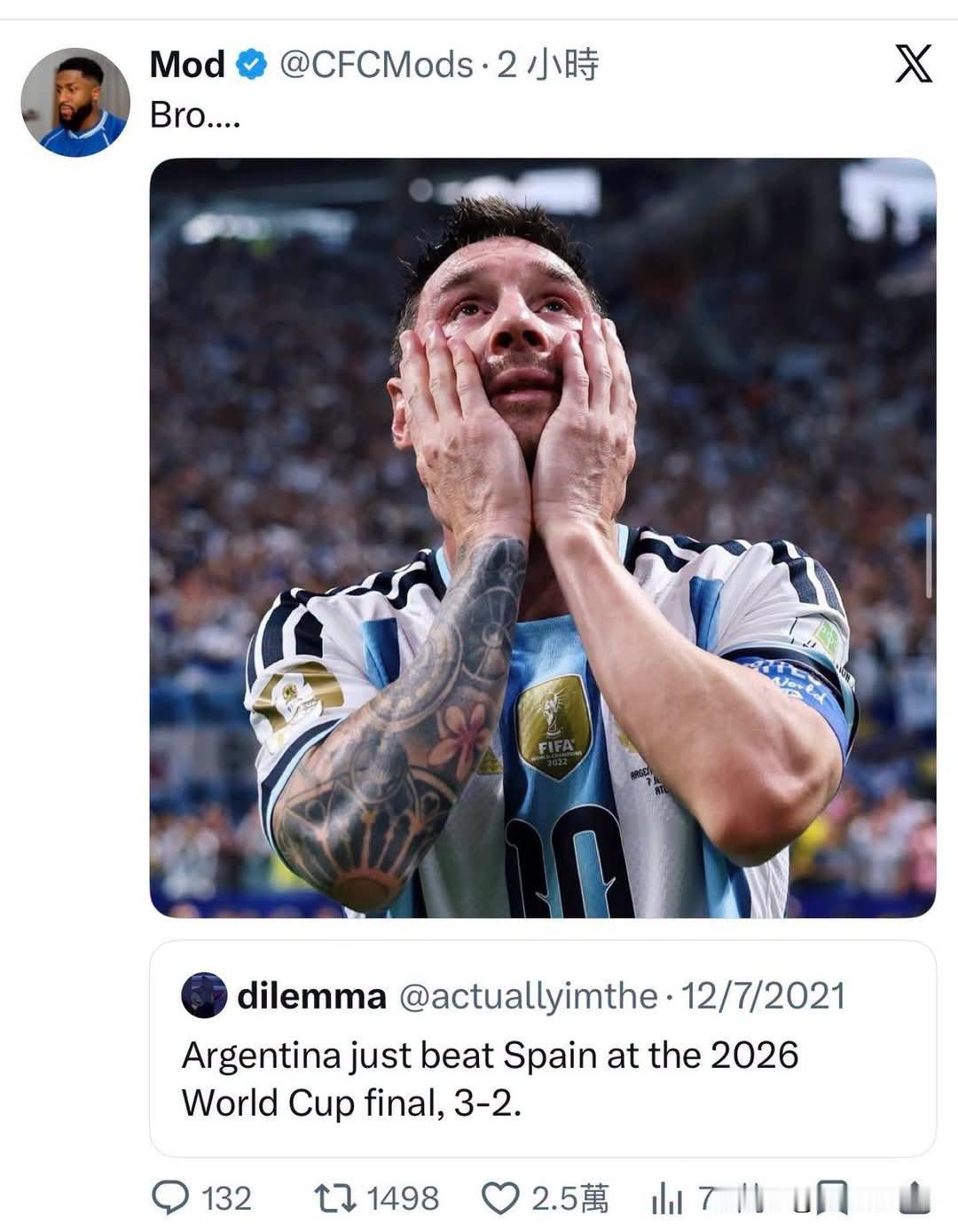Tap the reply speech bubble icon
Image resolution: width=958 pixels, height=1232 pixels.
[170, 1198]
